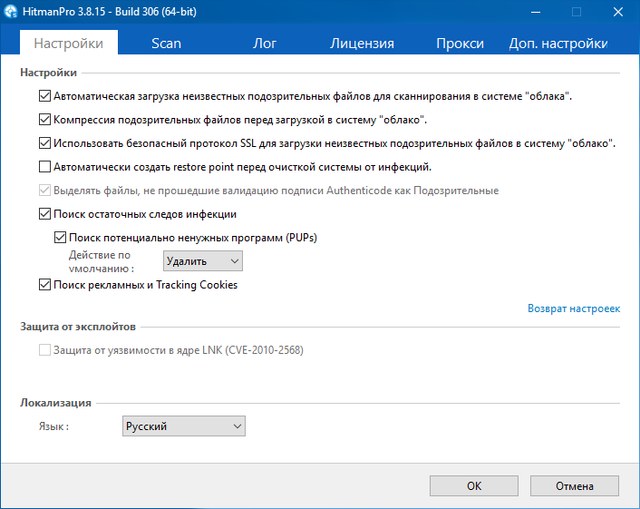Open the Лицензия tab
This screenshot has width=640, height=509.
pos(362,43)
